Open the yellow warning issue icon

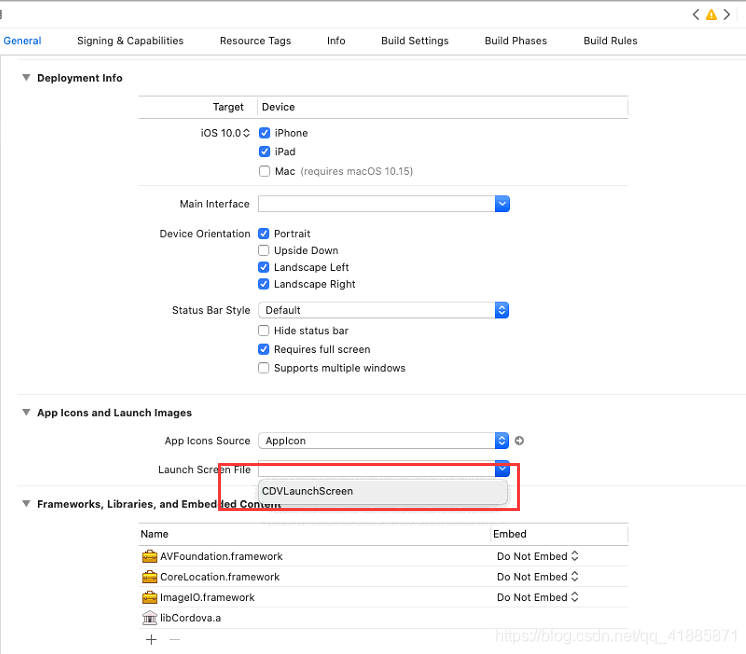[711, 15]
